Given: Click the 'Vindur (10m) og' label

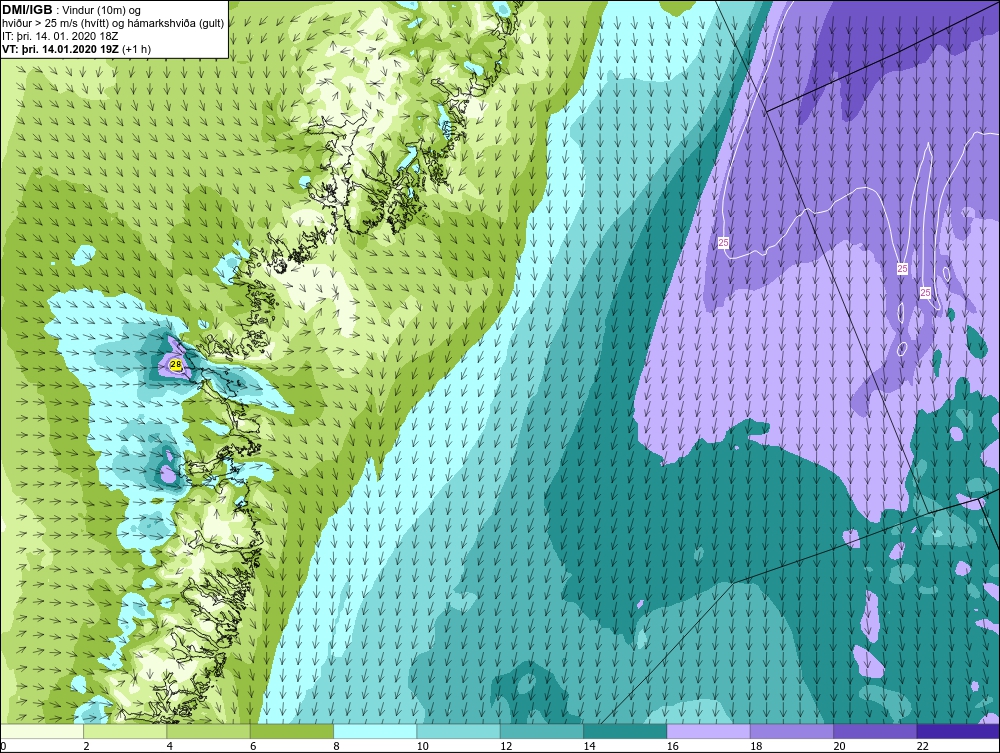Looking at the screenshot, I should point(103,11).
